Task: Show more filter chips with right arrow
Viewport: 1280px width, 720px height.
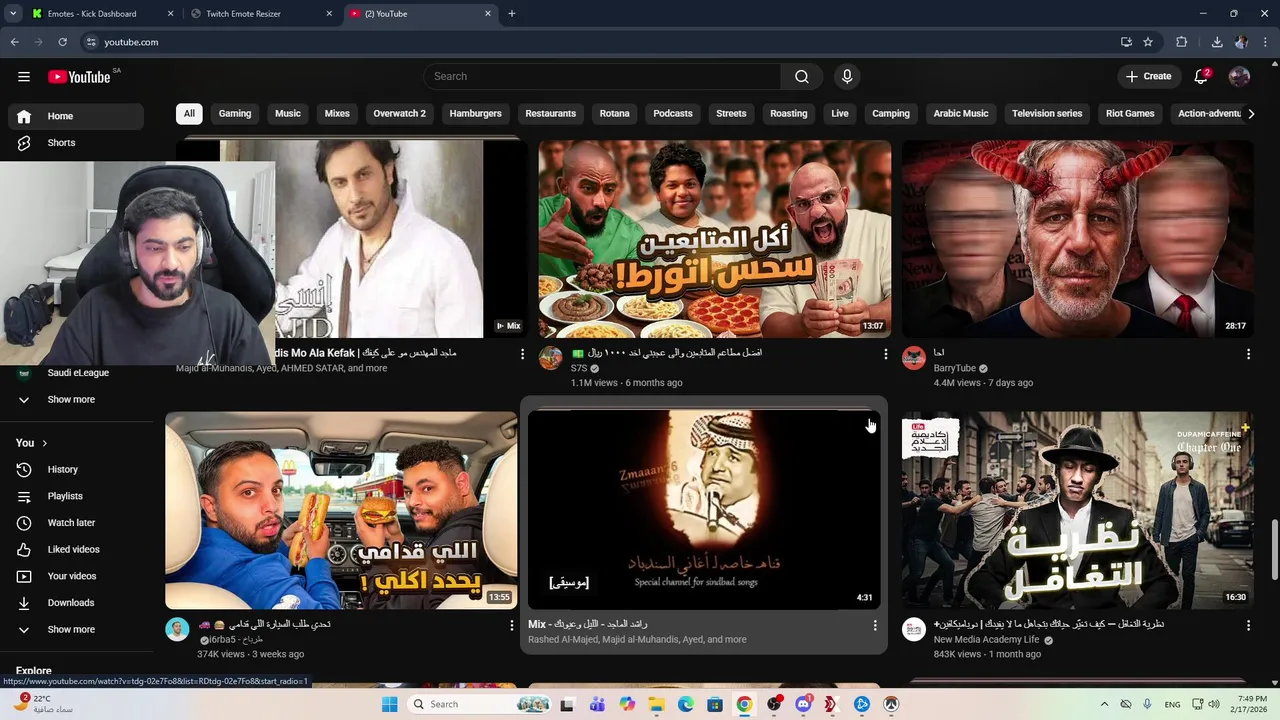Action: 1250,113
